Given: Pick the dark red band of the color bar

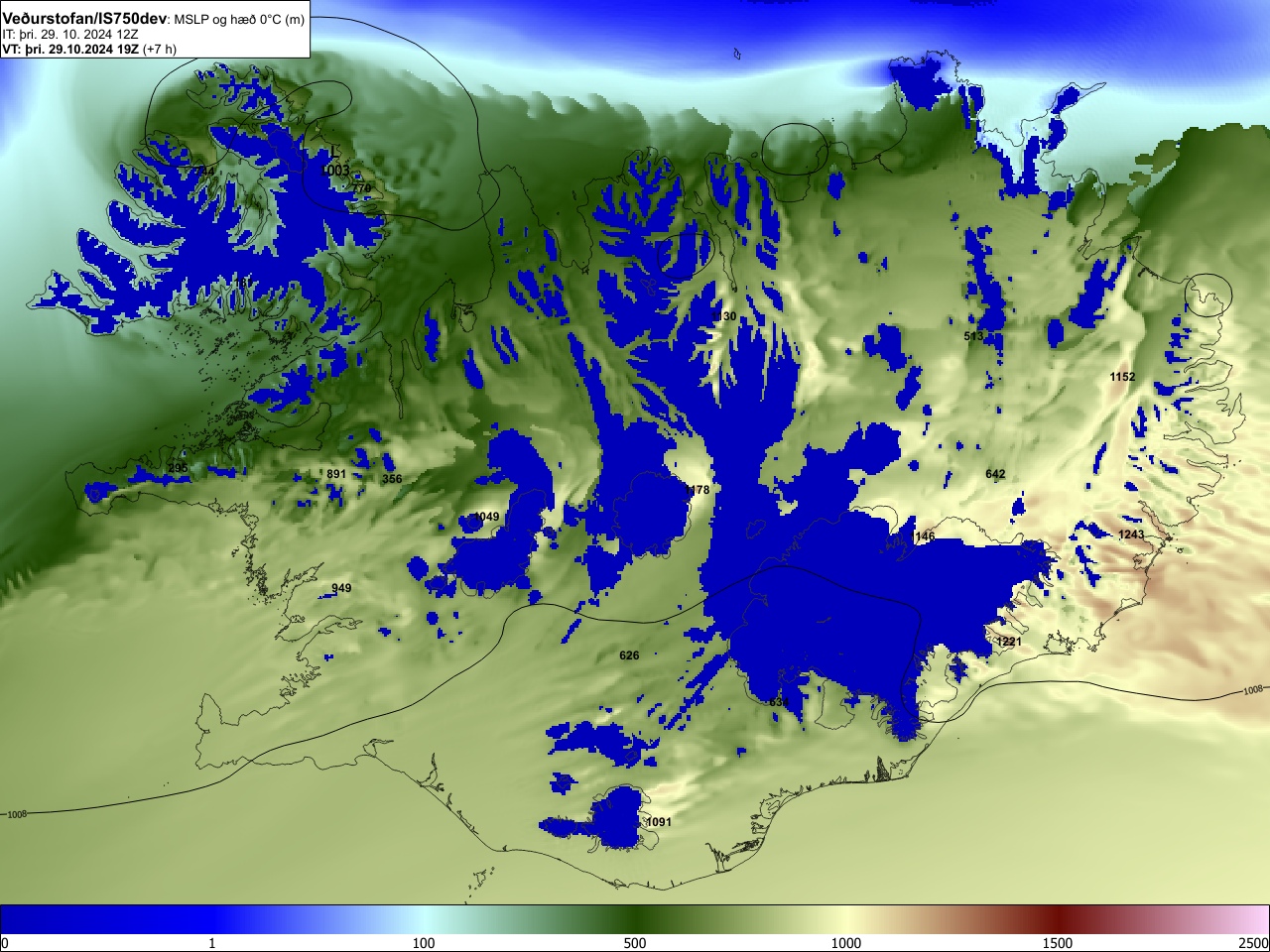Looking at the screenshot, I should (1058, 919).
